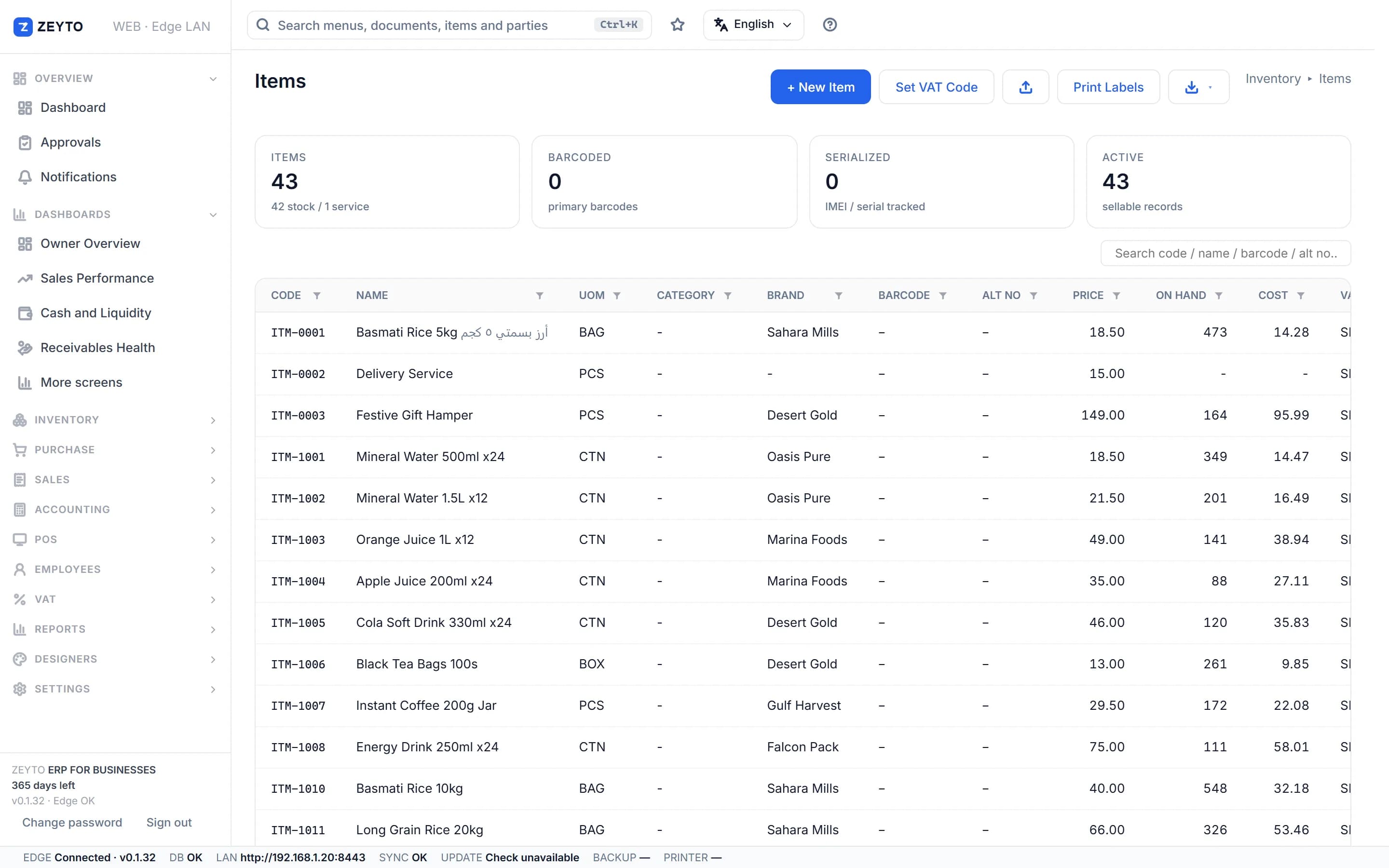1389x868 pixels.
Task: Expand the Settings sidebar section
Action: pyautogui.click(x=115, y=689)
